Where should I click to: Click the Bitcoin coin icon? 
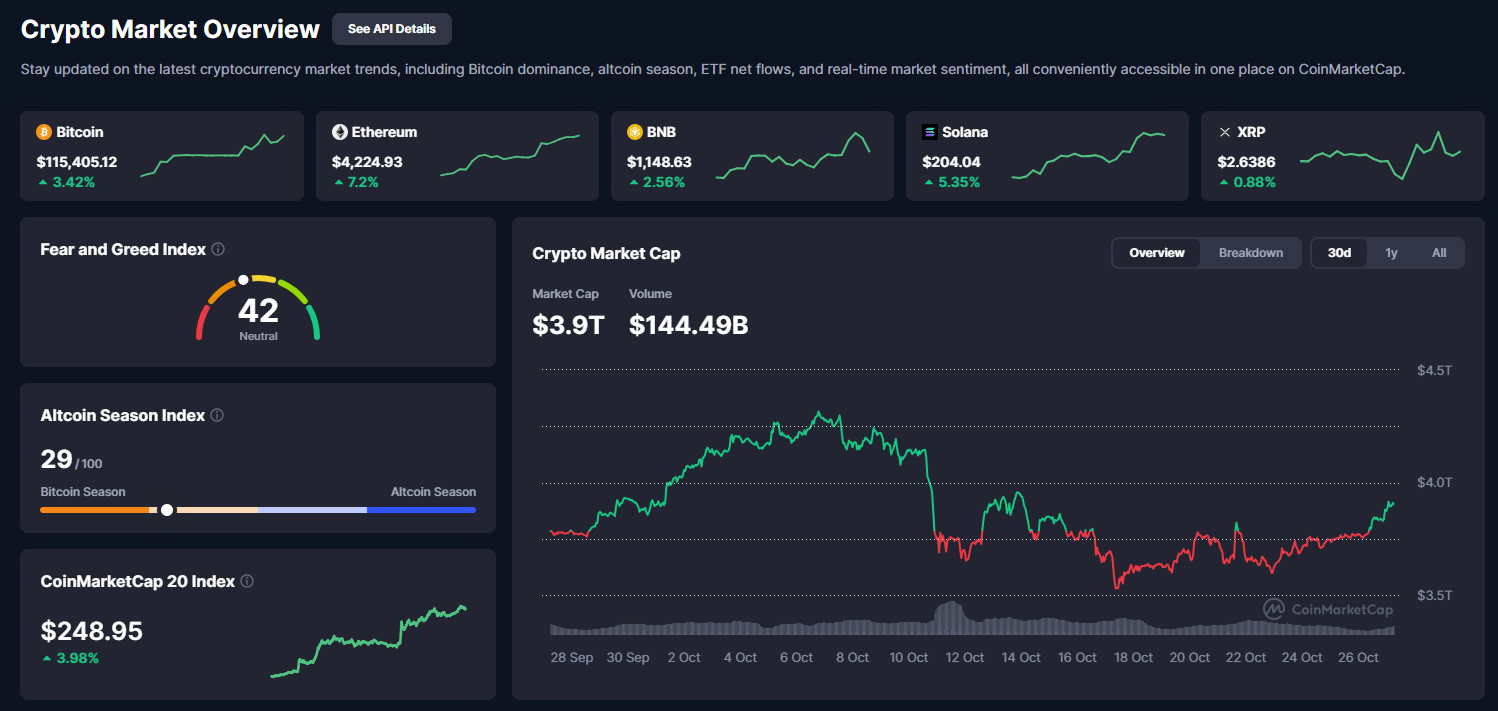click(x=44, y=132)
